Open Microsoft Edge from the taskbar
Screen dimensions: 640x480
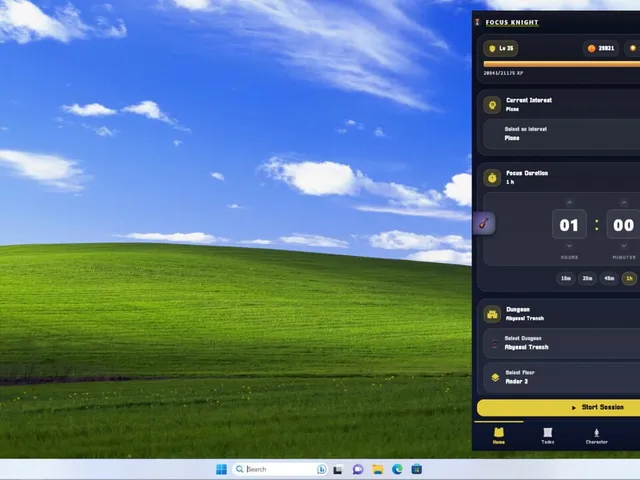point(397,469)
